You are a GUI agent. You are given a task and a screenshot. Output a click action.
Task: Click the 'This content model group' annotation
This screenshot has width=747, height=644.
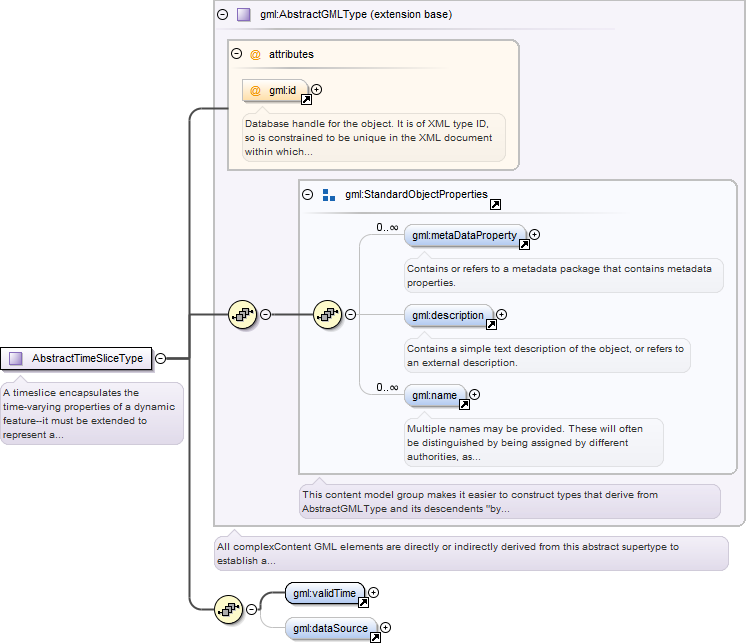point(510,502)
